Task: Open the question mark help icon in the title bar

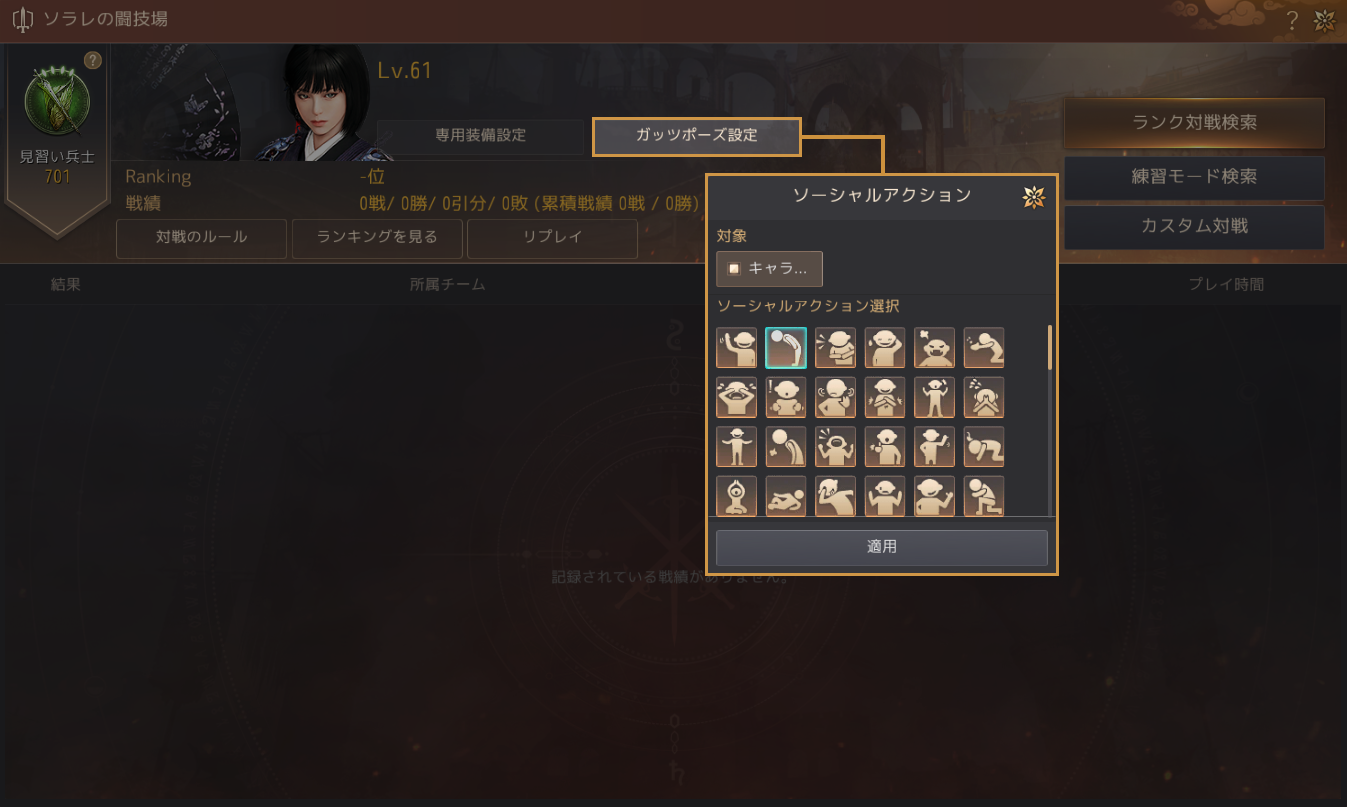Action: 1292,20
